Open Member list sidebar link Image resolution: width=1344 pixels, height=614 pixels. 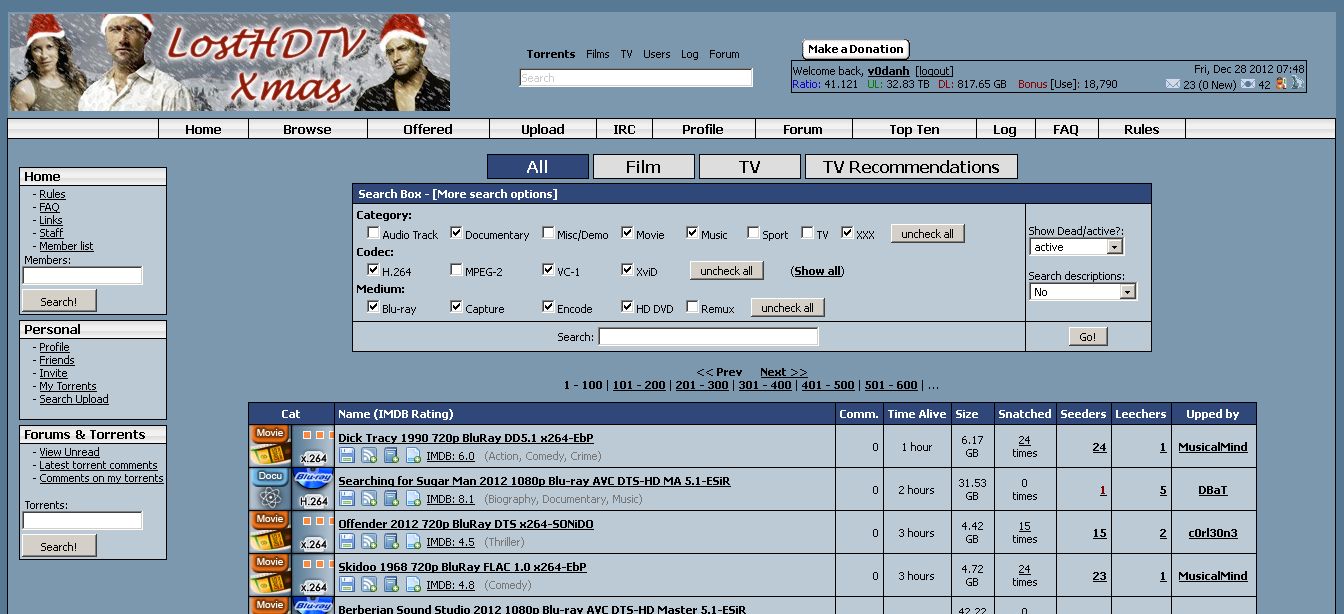pos(66,246)
